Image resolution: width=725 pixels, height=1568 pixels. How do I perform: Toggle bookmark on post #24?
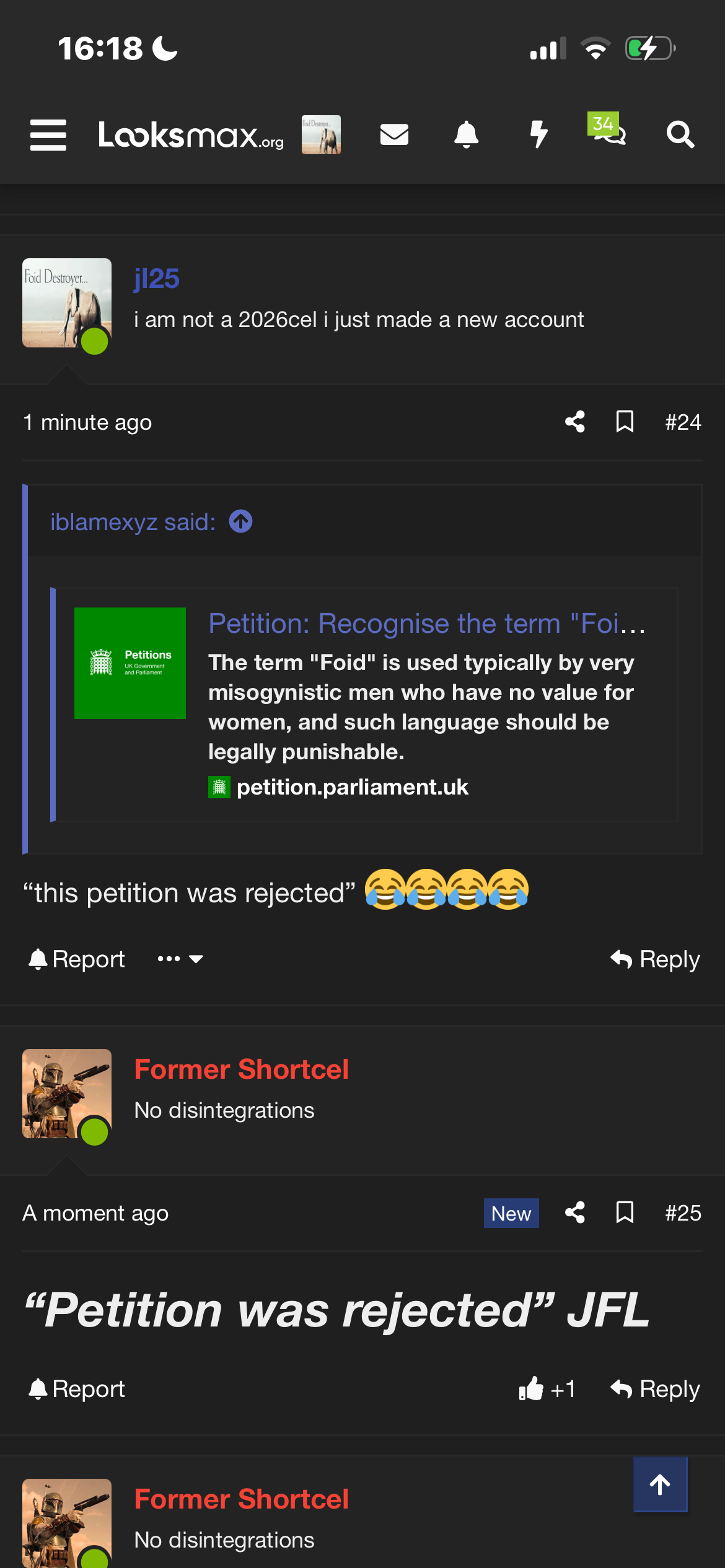pyautogui.click(x=625, y=422)
